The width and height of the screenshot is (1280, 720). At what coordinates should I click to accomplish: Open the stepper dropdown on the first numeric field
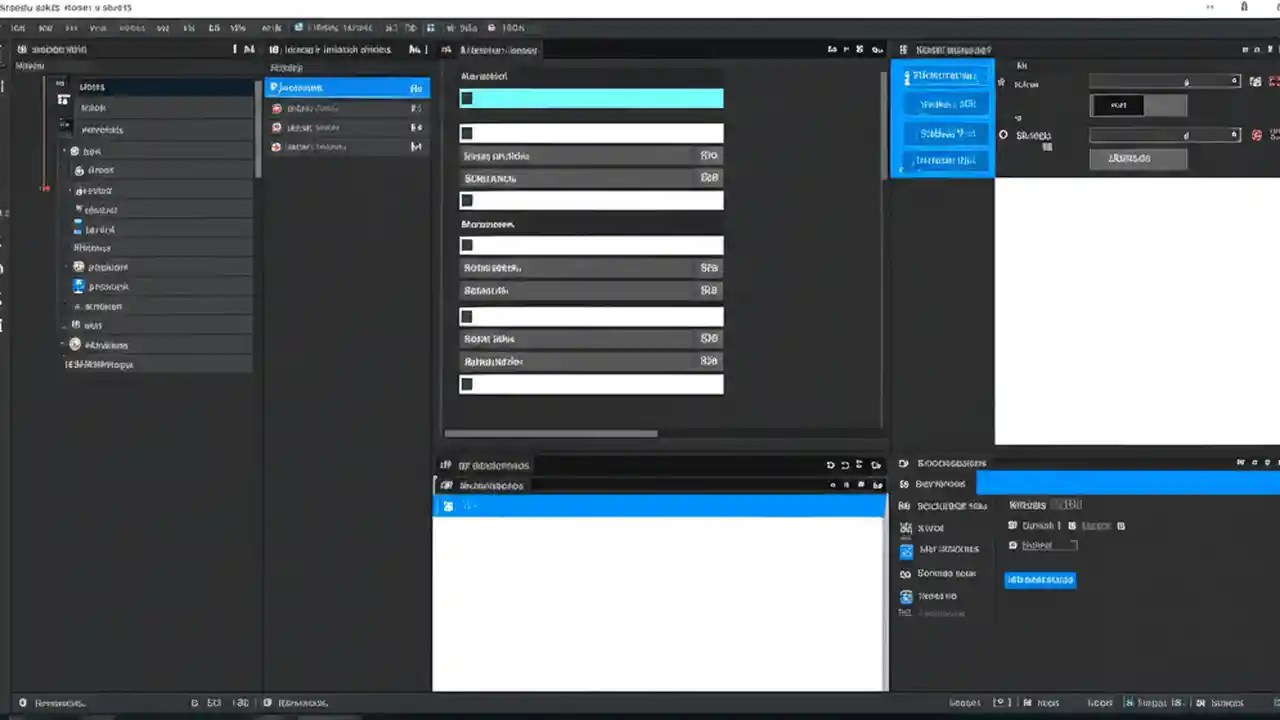tap(1233, 82)
